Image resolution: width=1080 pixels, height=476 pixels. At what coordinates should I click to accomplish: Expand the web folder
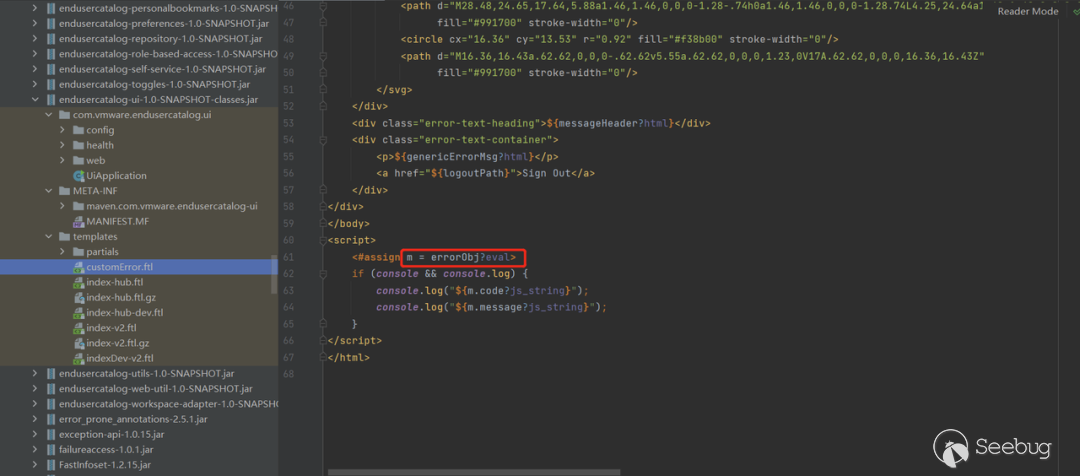[62, 160]
